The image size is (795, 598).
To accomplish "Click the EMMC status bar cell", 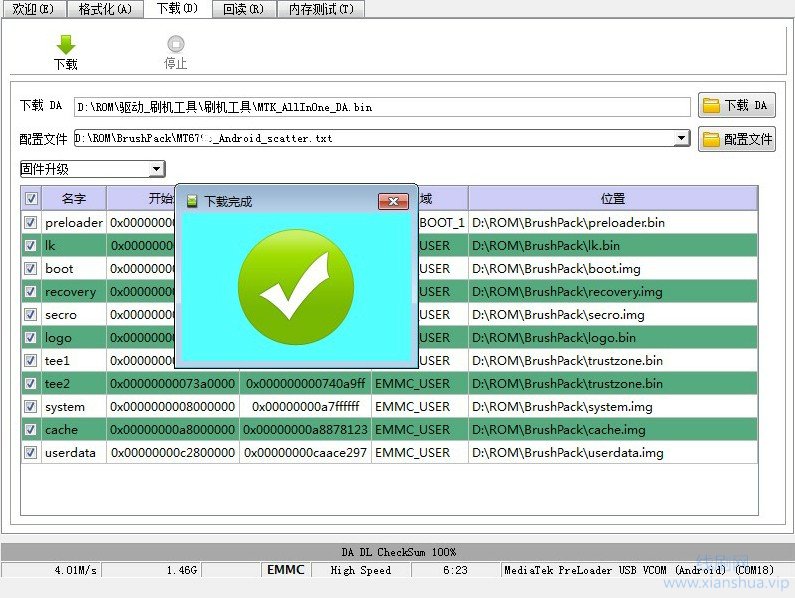I will [285, 570].
